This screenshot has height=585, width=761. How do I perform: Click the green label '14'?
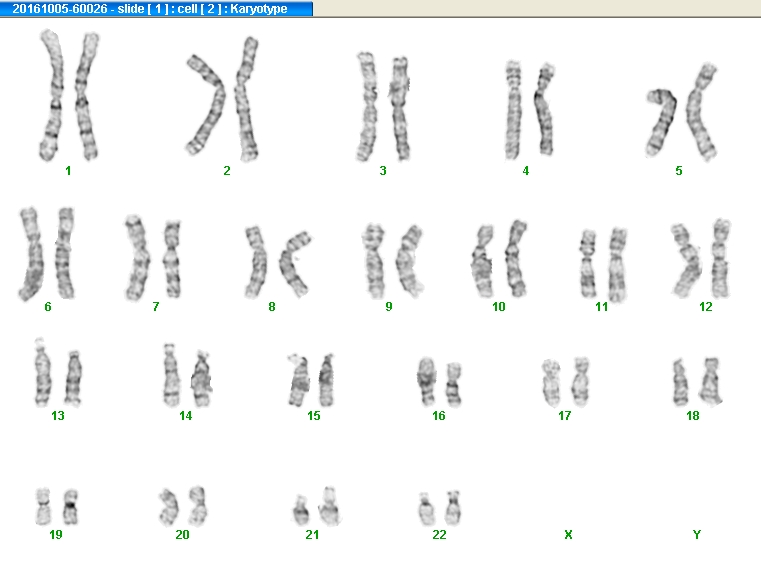tap(185, 416)
